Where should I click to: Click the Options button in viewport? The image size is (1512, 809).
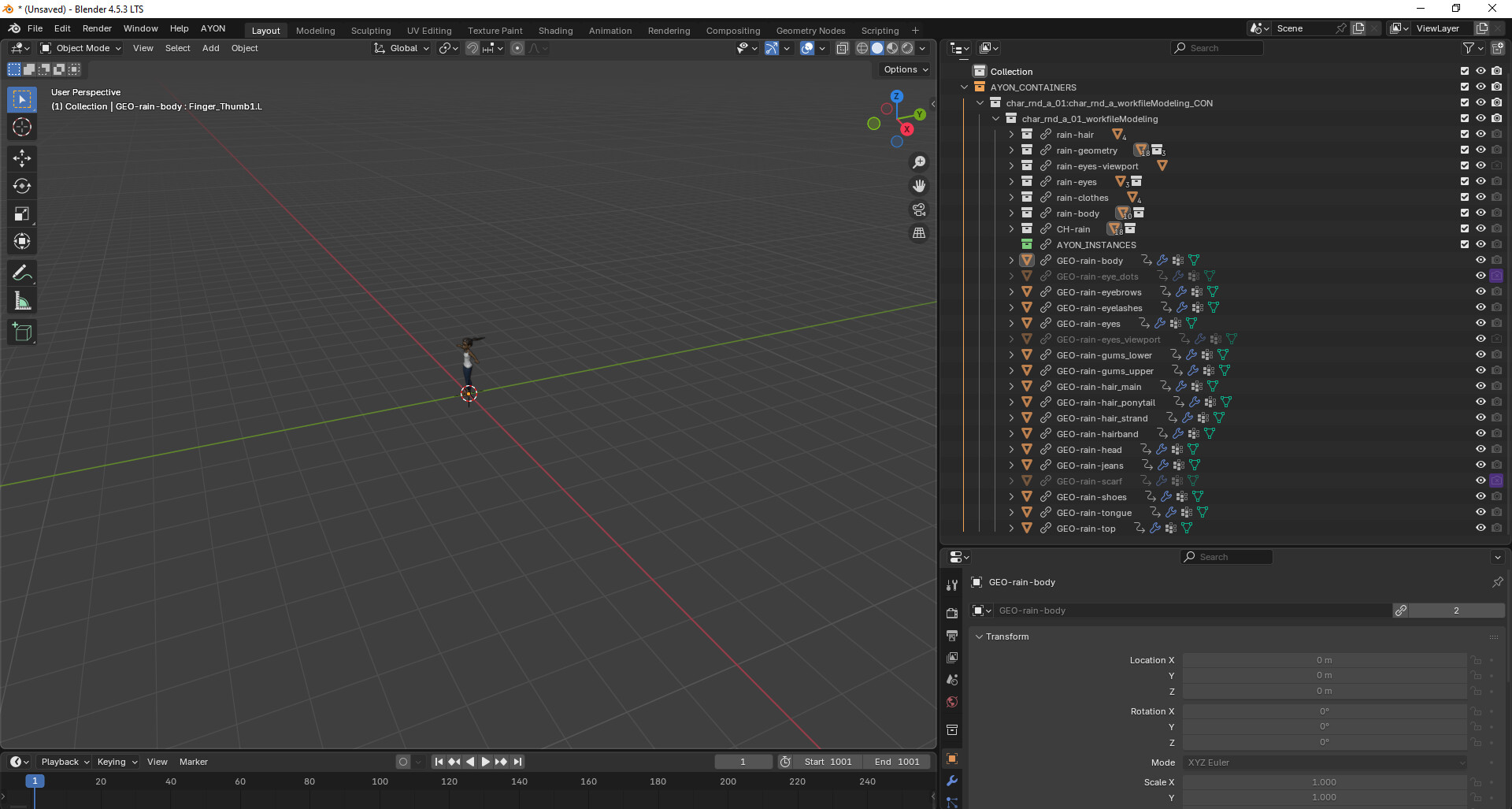[x=905, y=69]
